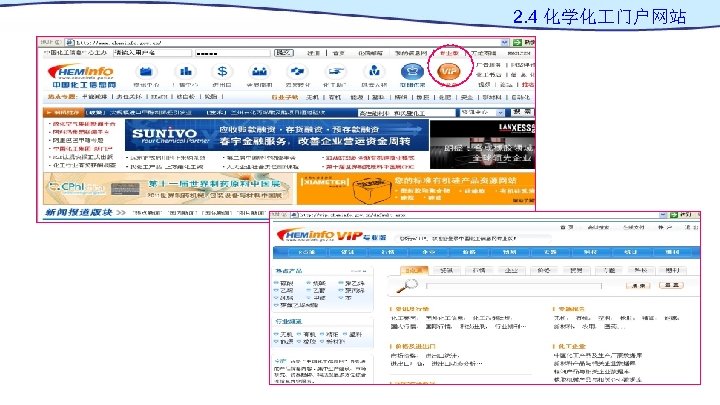Click page icon beside URL in VIP window
The image size is (720, 405).
294,215
